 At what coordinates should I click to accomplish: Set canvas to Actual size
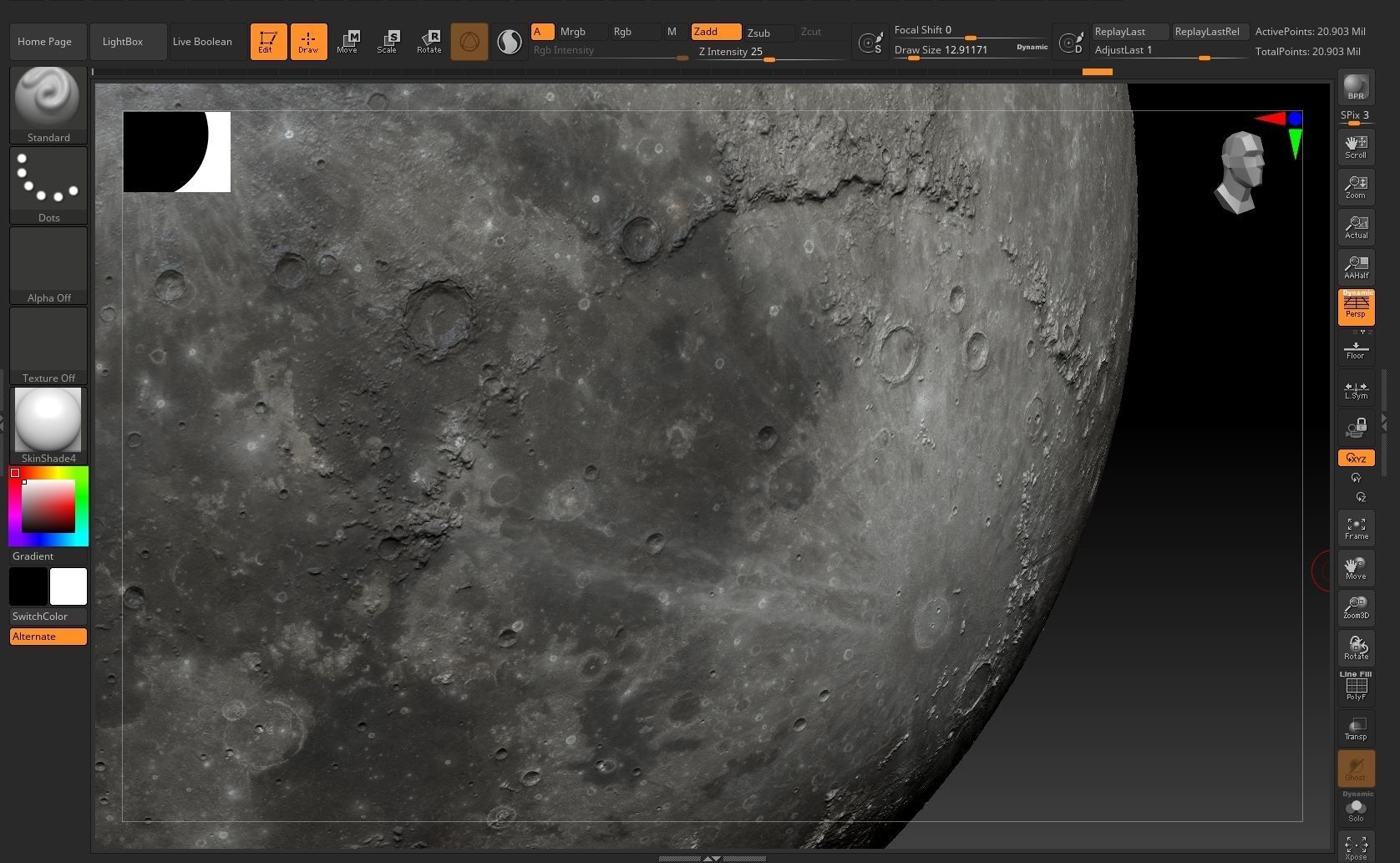pyautogui.click(x=1356, y=226)
